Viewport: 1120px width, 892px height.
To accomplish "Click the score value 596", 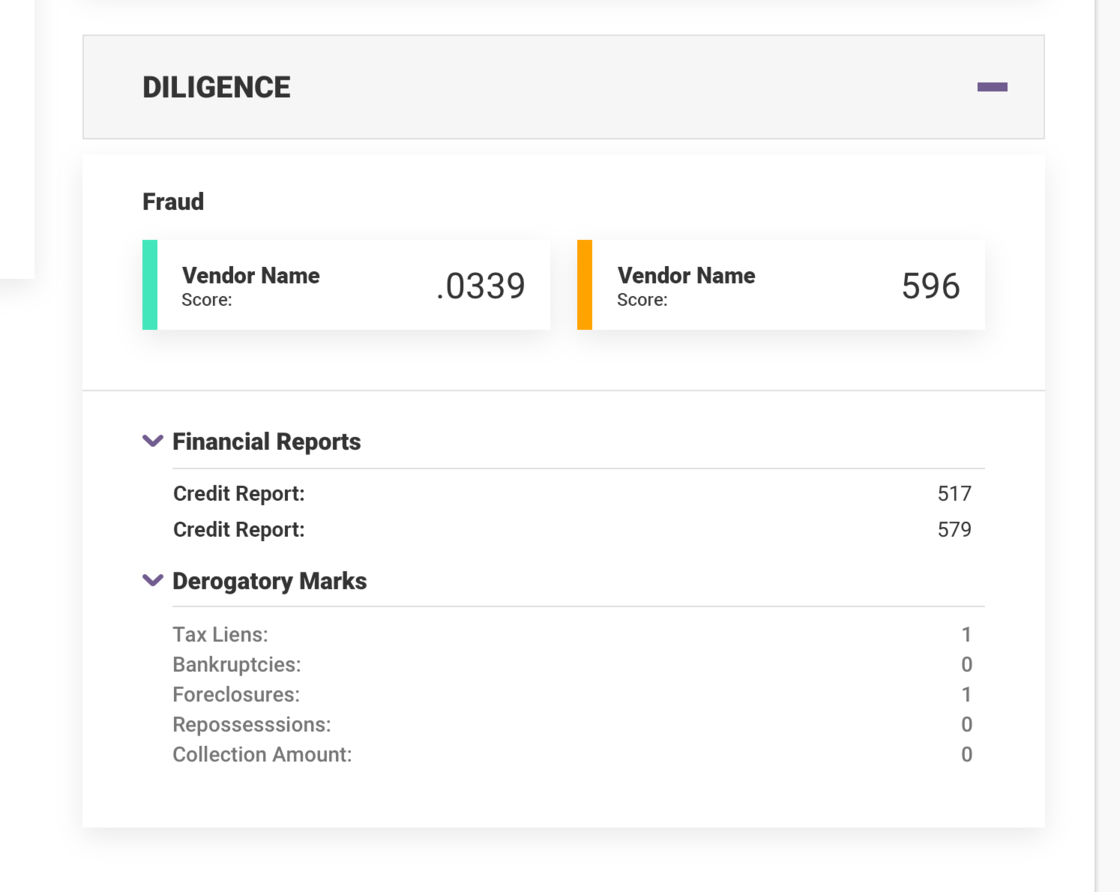I will [929, 285].
